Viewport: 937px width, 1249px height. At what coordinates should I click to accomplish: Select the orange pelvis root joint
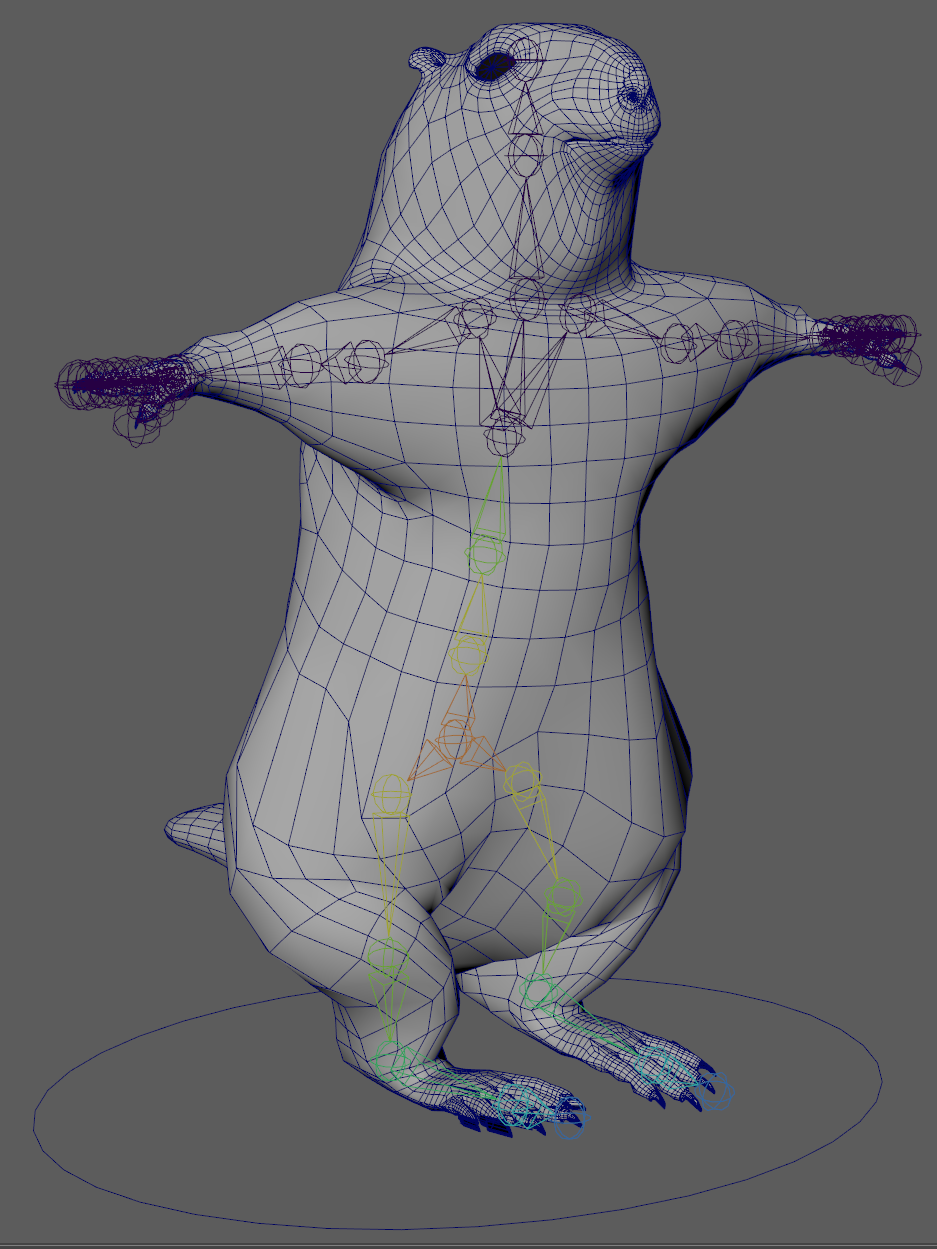(455, 743)
